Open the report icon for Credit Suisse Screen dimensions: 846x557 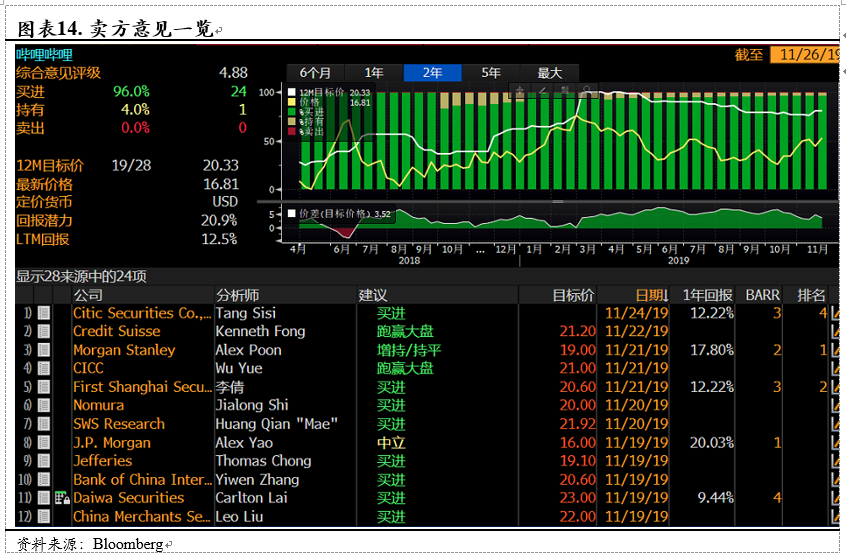coord(44,331)
